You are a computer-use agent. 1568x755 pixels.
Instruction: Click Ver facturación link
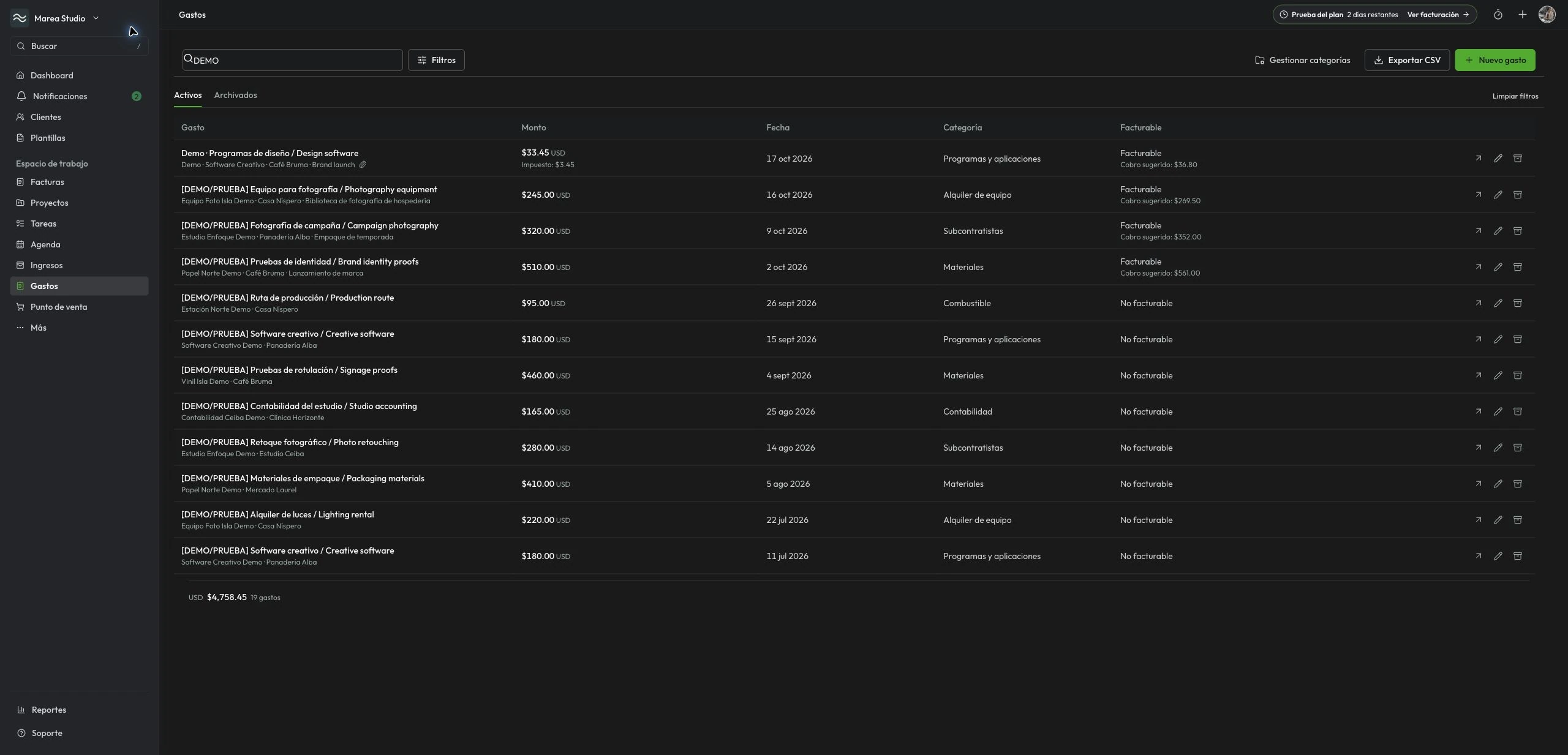pyautogui.click(x=1438, y=15)
